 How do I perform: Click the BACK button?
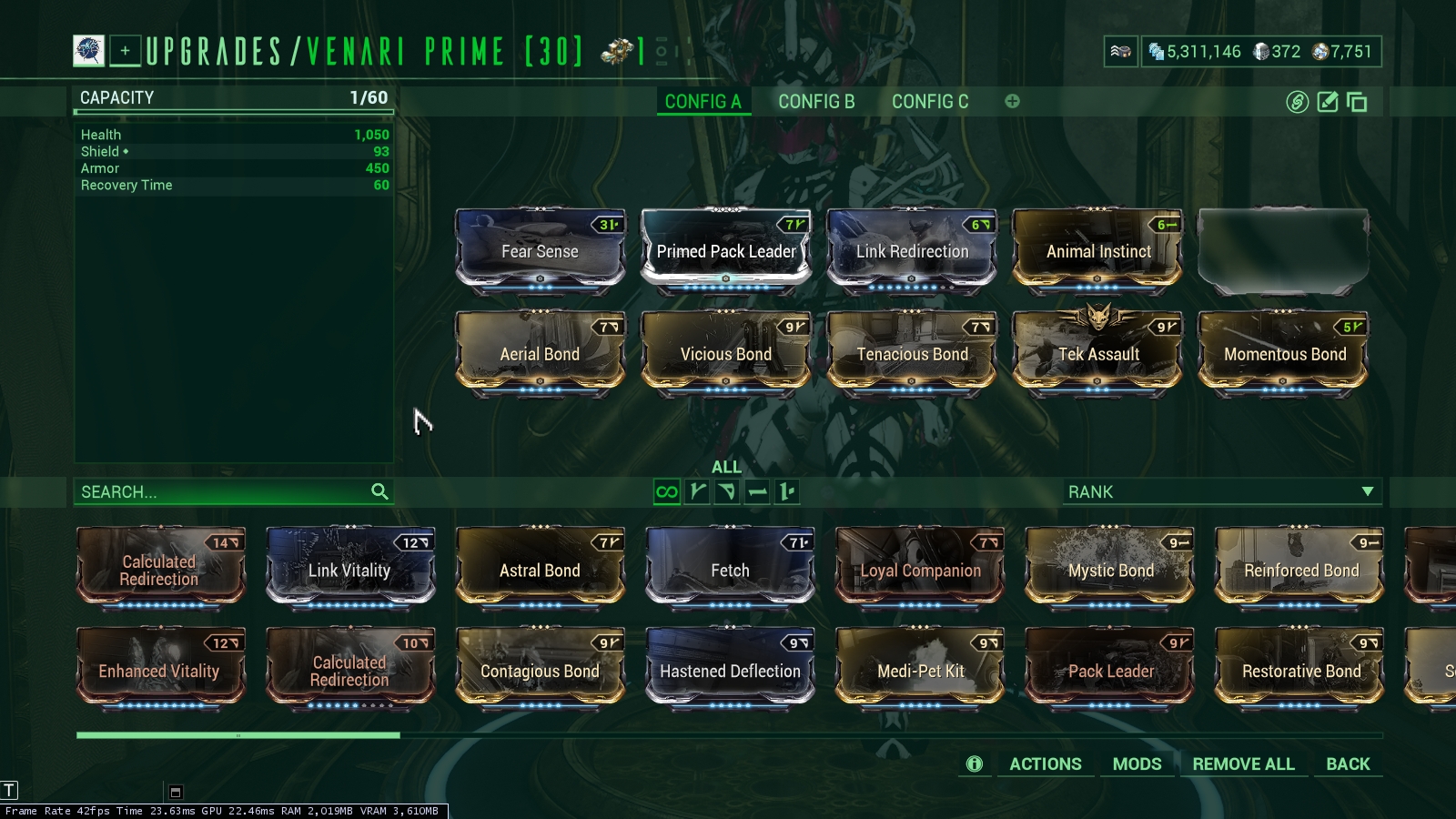(1348, 764)
